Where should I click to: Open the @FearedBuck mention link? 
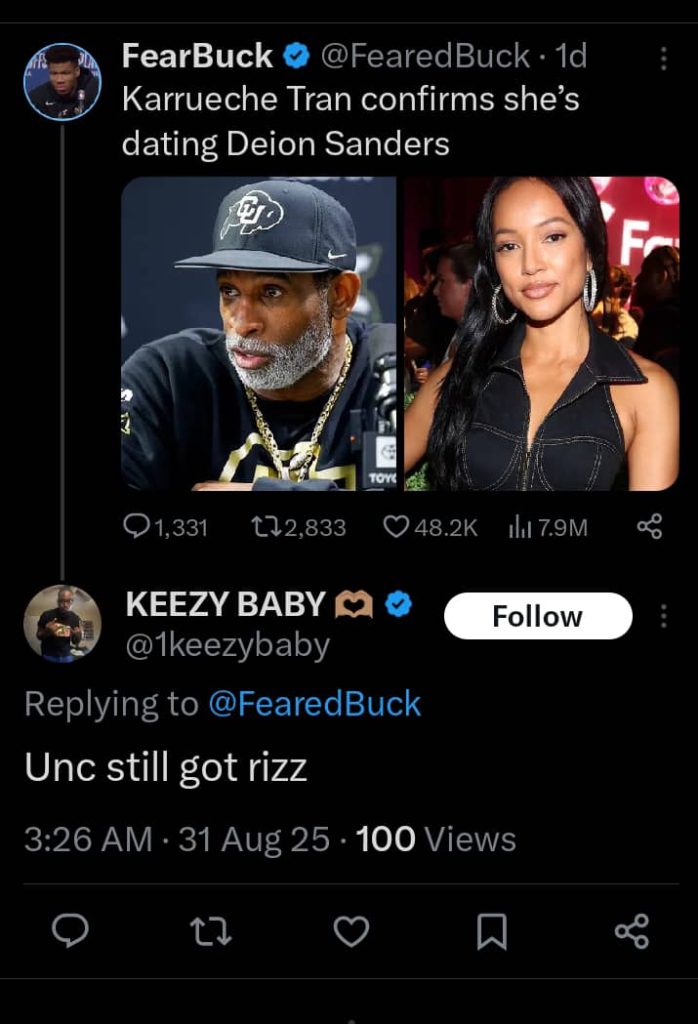coord(320,704)
